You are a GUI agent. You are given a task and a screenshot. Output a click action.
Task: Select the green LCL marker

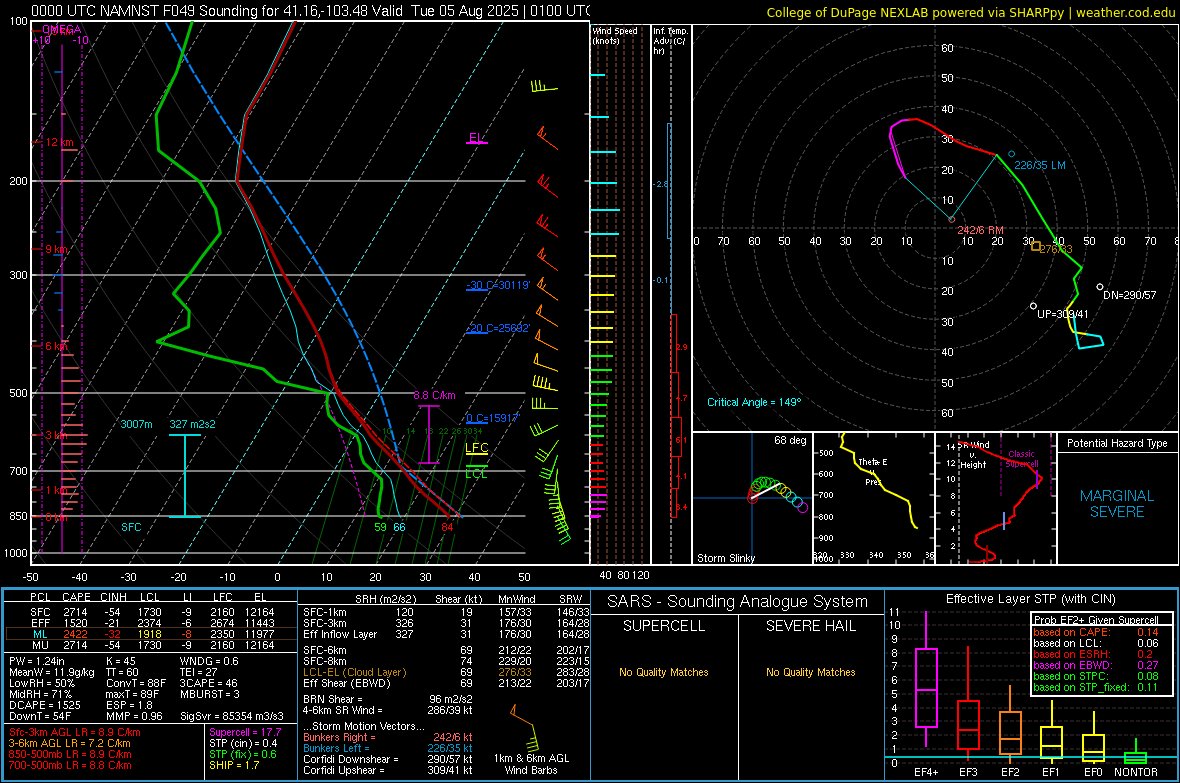click(x=476, y=473)
